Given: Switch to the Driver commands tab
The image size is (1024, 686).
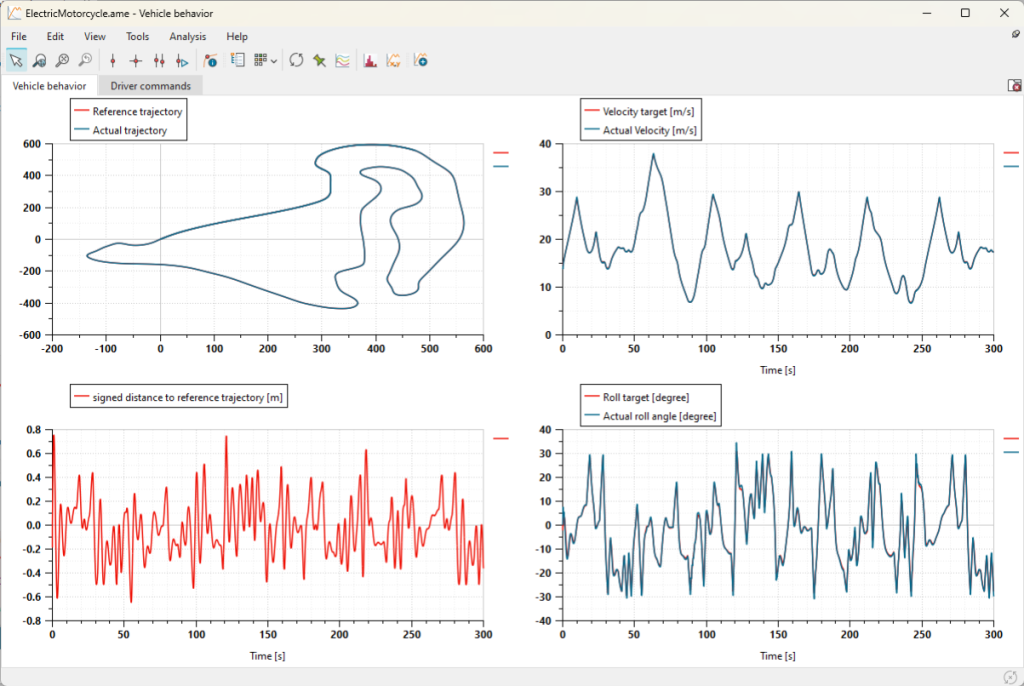Looking at the screenshot, I should (x=150, y=86).
